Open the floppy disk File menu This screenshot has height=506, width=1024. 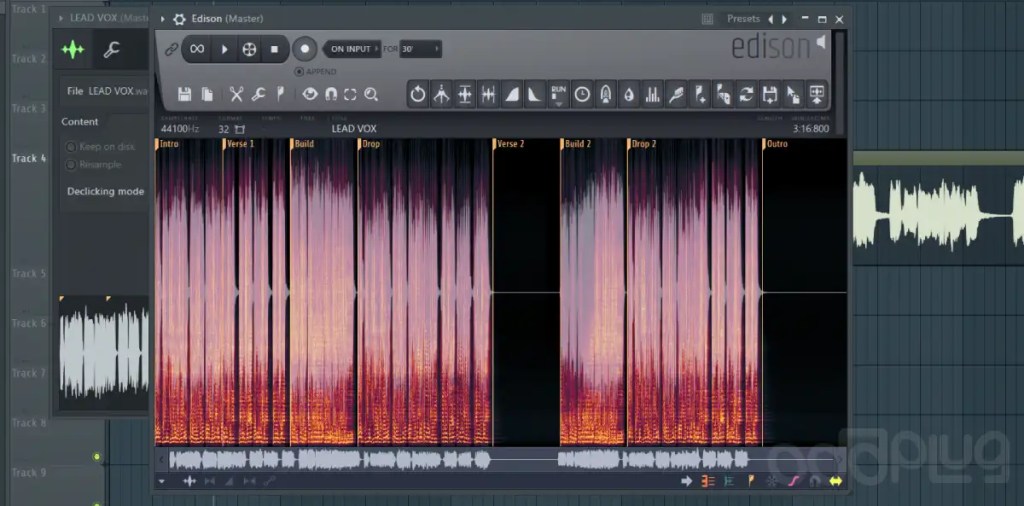pyautogui.click(x=185, y=95)
